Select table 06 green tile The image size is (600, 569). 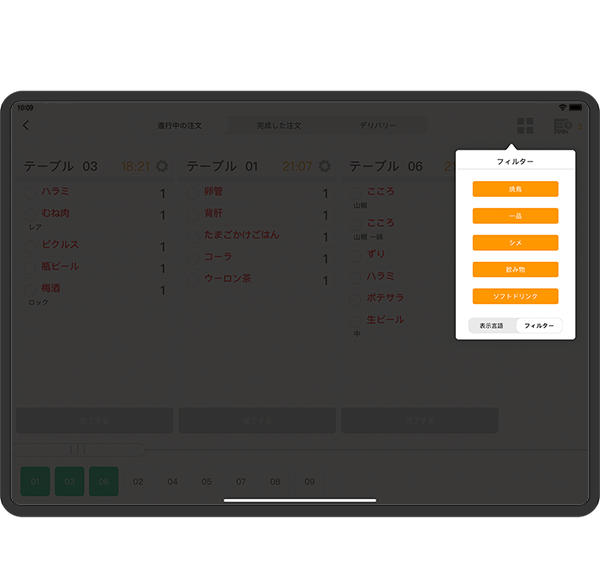pyautogui.click(x=104, y=481)
